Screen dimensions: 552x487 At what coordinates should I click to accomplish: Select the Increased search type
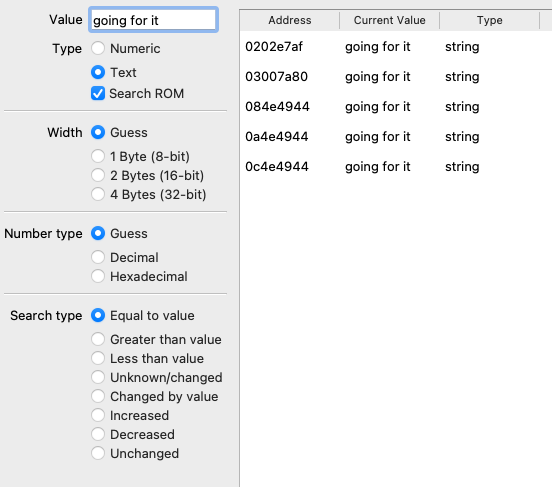click(x=98, y=415)
